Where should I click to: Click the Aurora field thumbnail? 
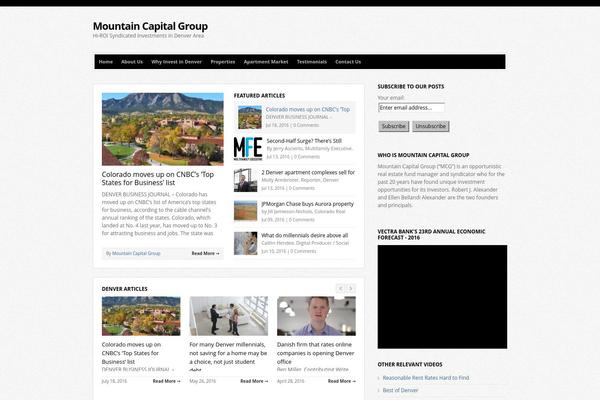click(245, 211)
